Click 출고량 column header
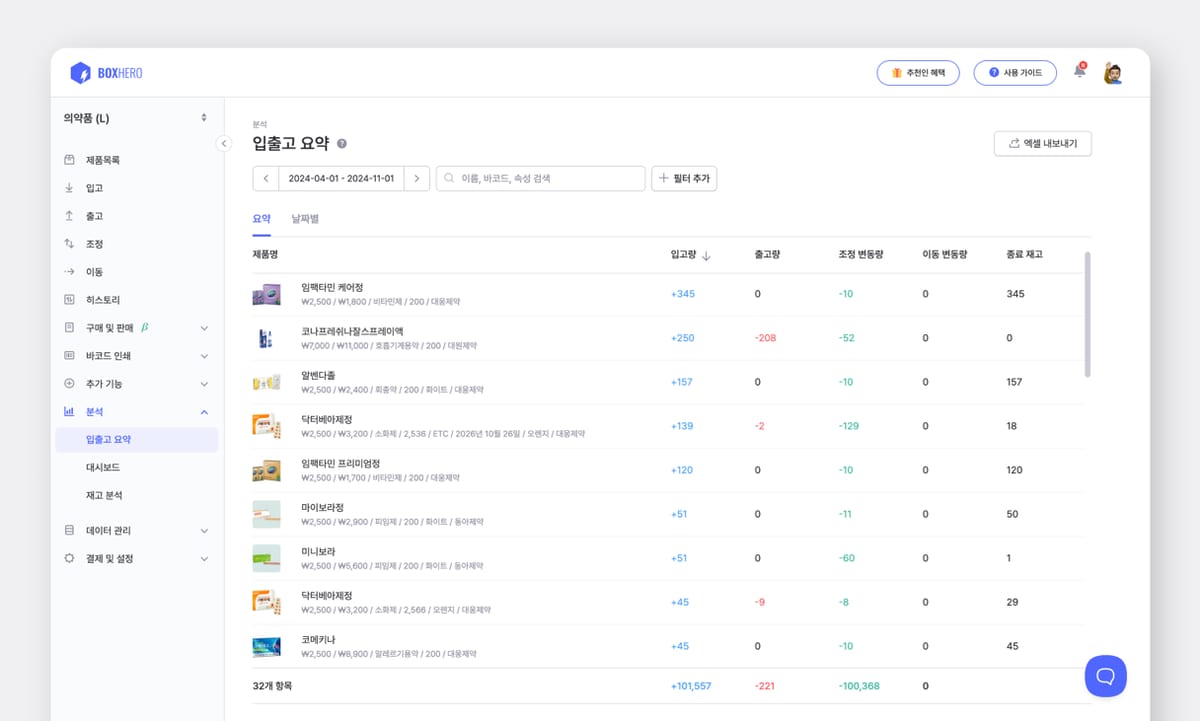1200x721 pixels. pos(767,255)
